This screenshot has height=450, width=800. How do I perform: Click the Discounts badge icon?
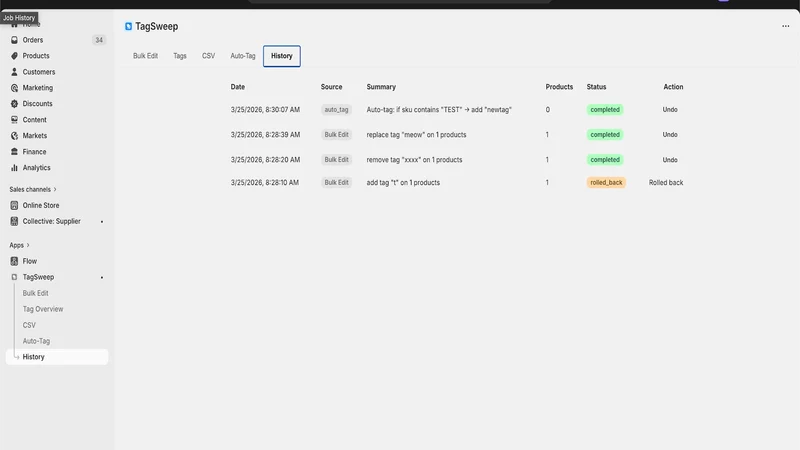(14, 104)
